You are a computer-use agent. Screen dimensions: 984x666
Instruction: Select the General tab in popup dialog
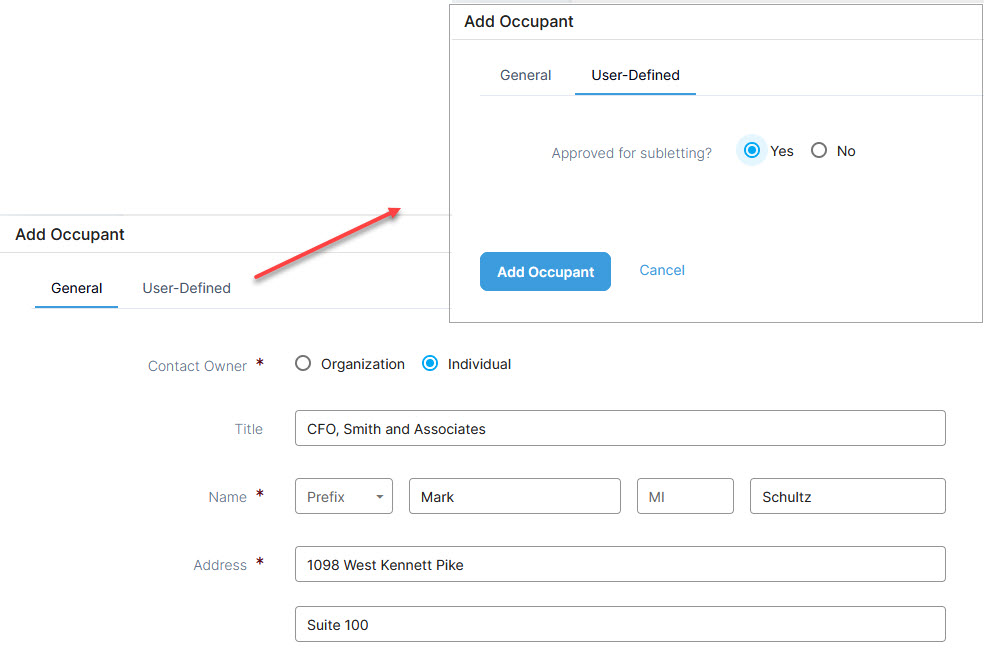click(x=525, y=75)
